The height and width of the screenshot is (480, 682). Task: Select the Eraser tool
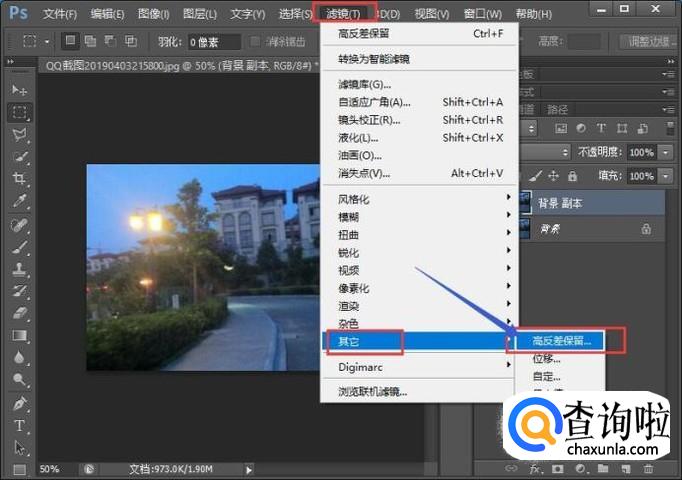(x=19, y=313)
